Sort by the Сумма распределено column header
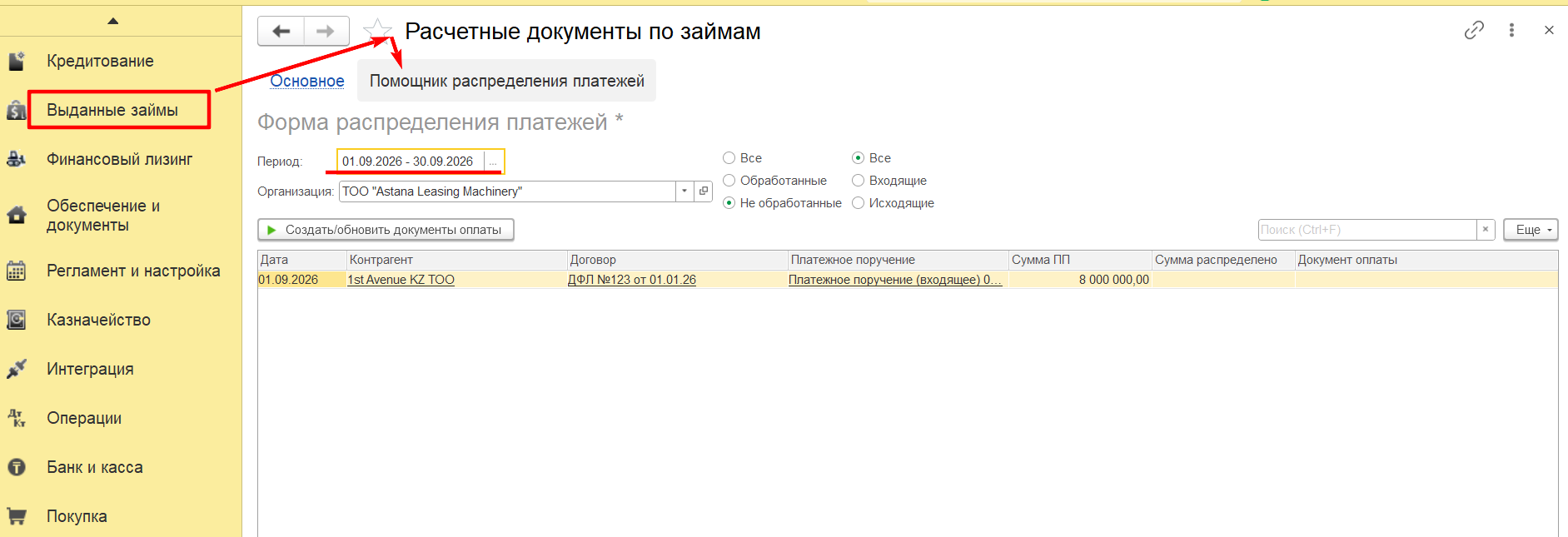Screen dimensions: 1568x537 [x=1223, y=260]
